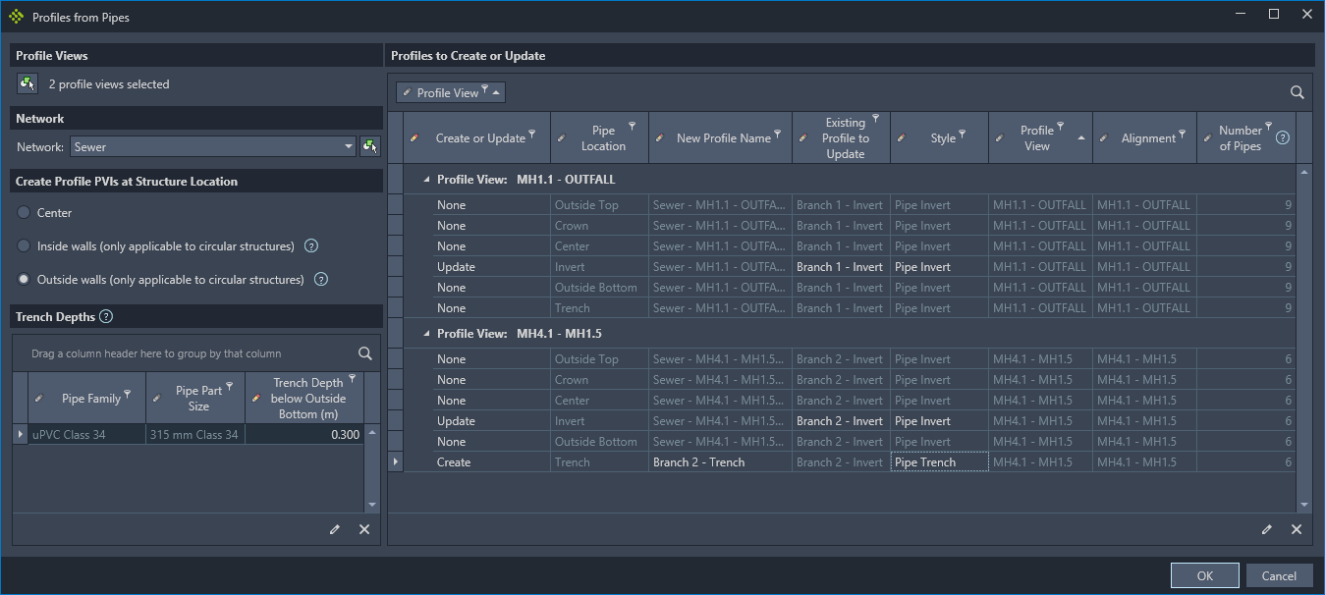Filter the Trench Depth below Outside Bottom column
Screen dimensions: 1325x595
click(x=352, y=379)
